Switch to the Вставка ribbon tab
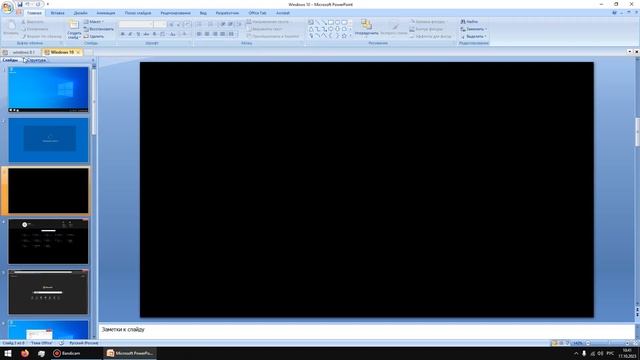Viewport: 640px width, 360px height. (58, 13)
